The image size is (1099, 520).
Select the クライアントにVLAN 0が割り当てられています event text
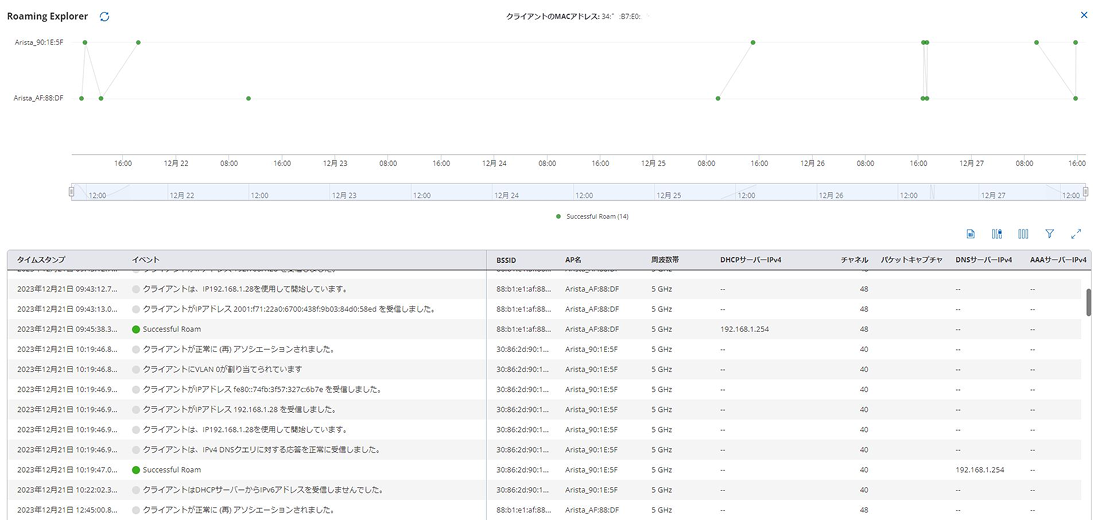pyautogui.click(x=222, y=369)
